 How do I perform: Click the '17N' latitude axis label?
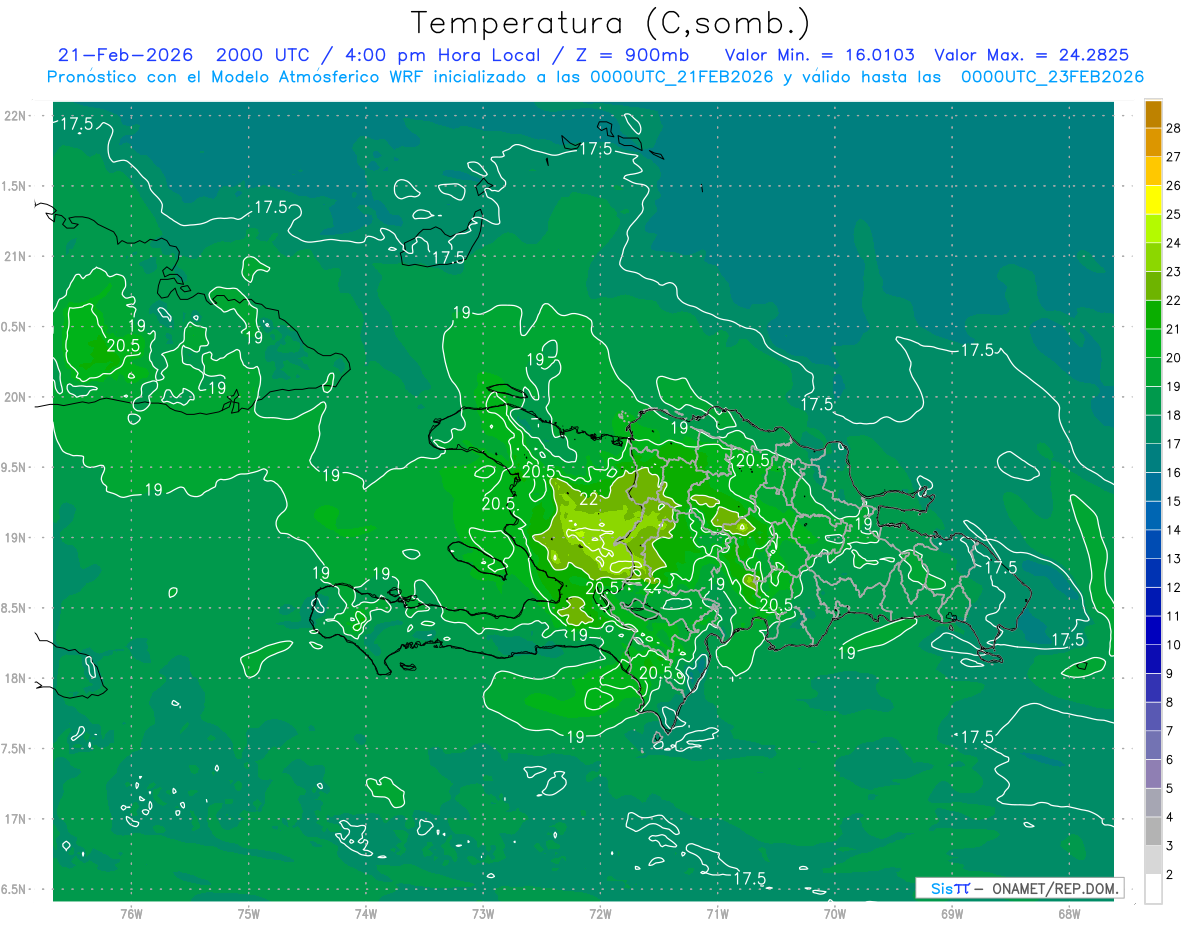[16, 819]
